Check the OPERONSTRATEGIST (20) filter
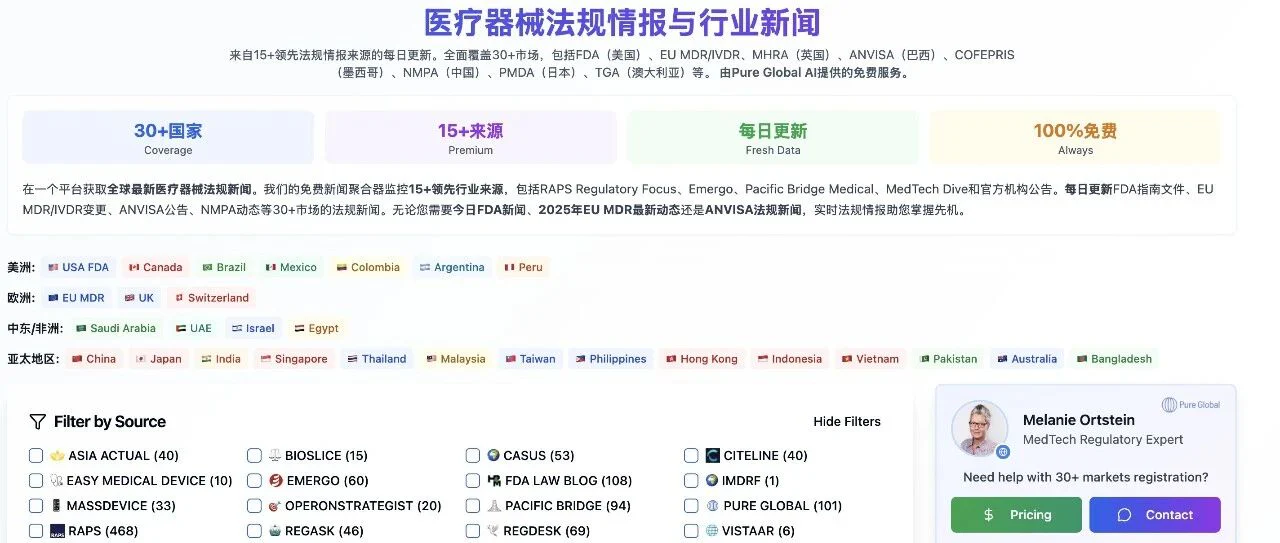Screen dimensions: 1280x543 pos(254,506)
